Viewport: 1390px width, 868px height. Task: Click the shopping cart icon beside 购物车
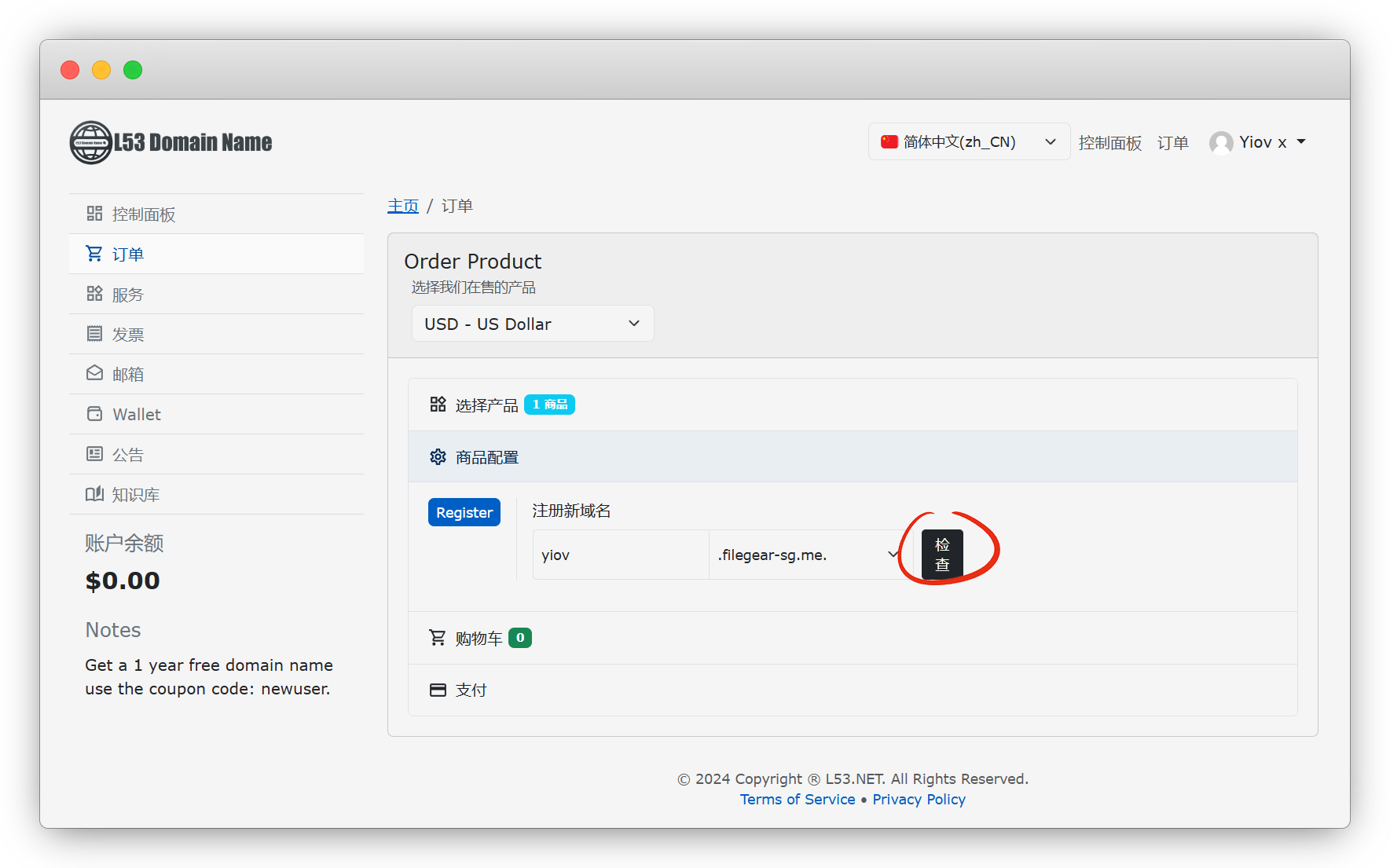438,638
